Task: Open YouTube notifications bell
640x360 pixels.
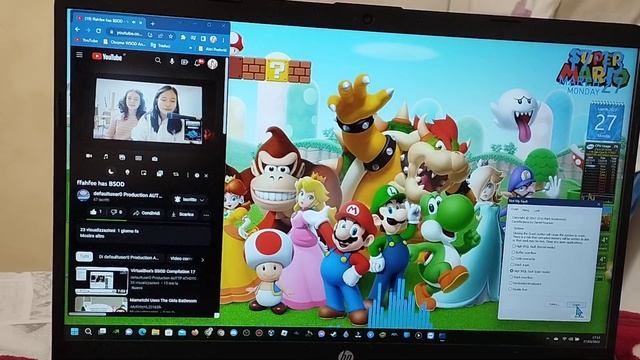Action: click(x=198, y=62)
